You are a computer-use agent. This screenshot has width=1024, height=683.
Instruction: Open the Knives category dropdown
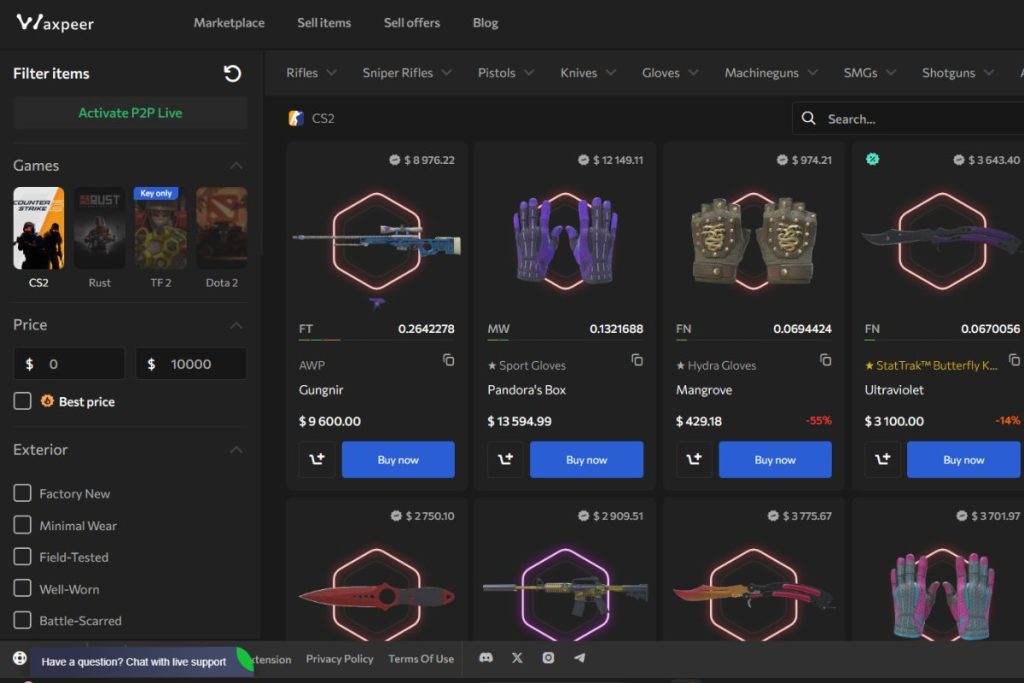click(588, 72)
